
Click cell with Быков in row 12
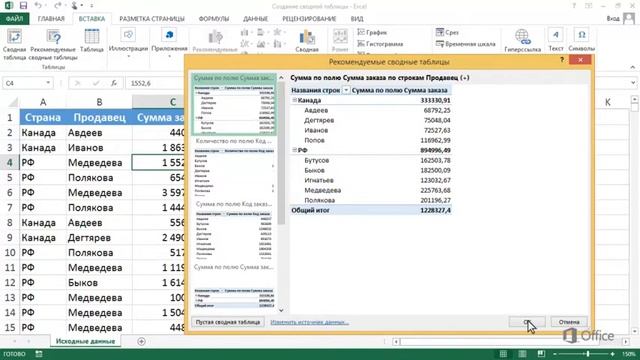point(99,282)
